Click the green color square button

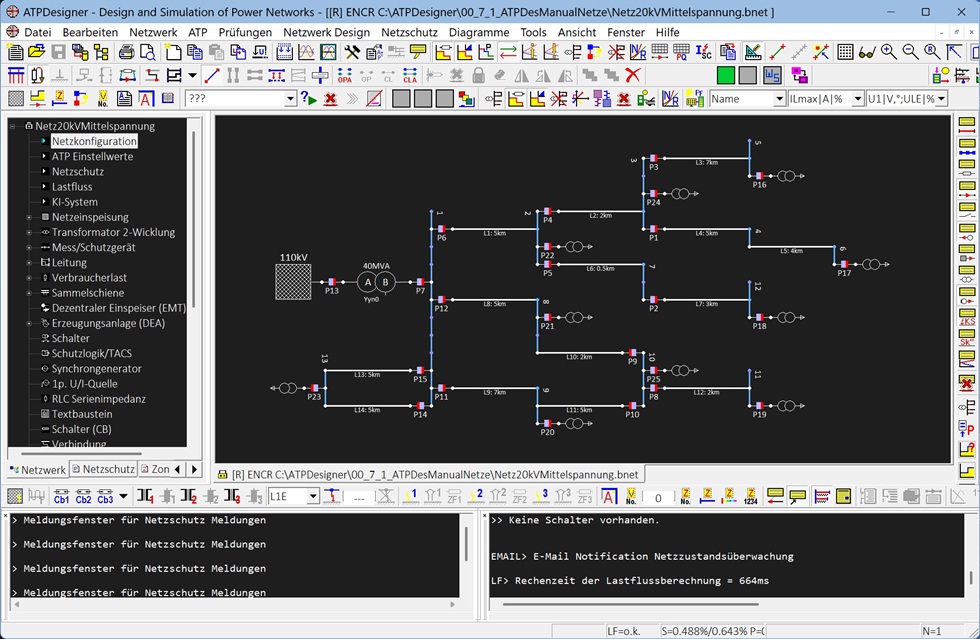coord(725,75)
